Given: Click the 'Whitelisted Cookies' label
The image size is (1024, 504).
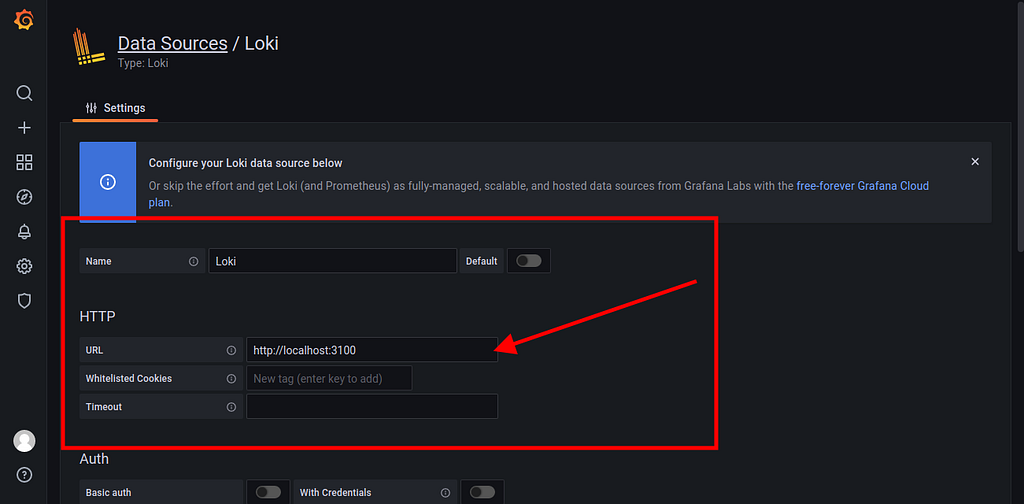Looking at the screenshot, I should (x=129, y=379).
